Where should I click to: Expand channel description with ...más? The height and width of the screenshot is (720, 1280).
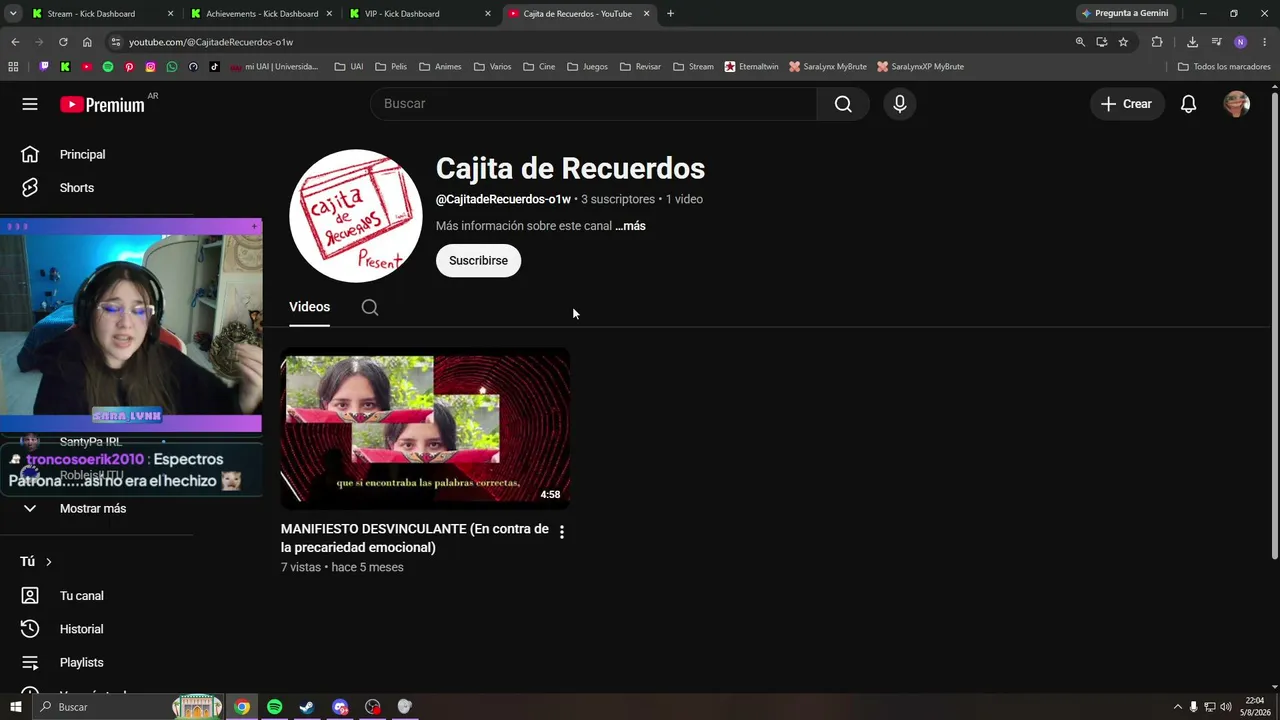[630, 226]
